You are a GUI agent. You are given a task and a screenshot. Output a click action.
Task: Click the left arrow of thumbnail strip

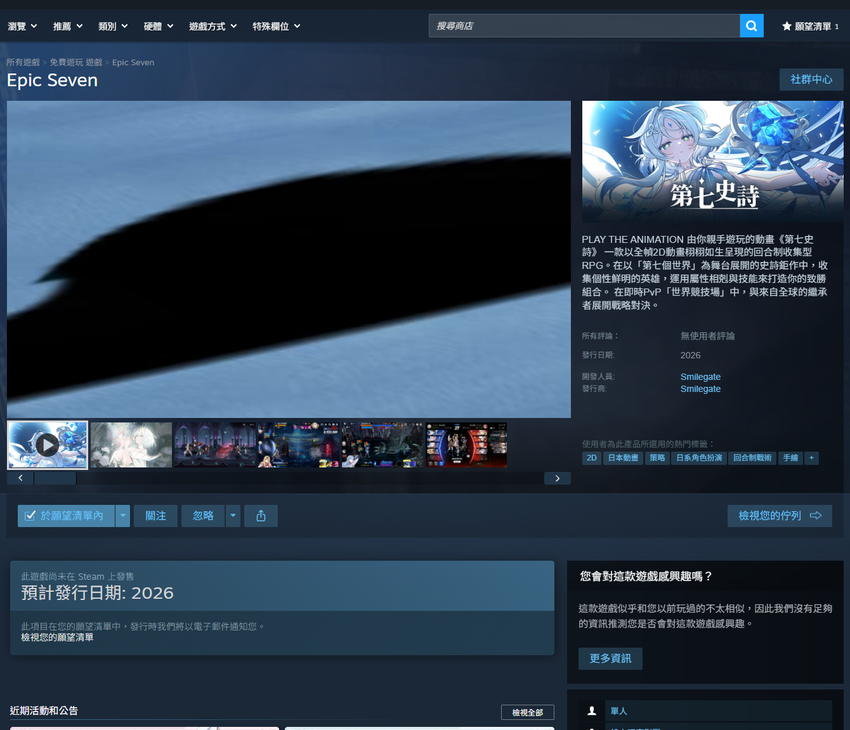[x=21, y=478]
